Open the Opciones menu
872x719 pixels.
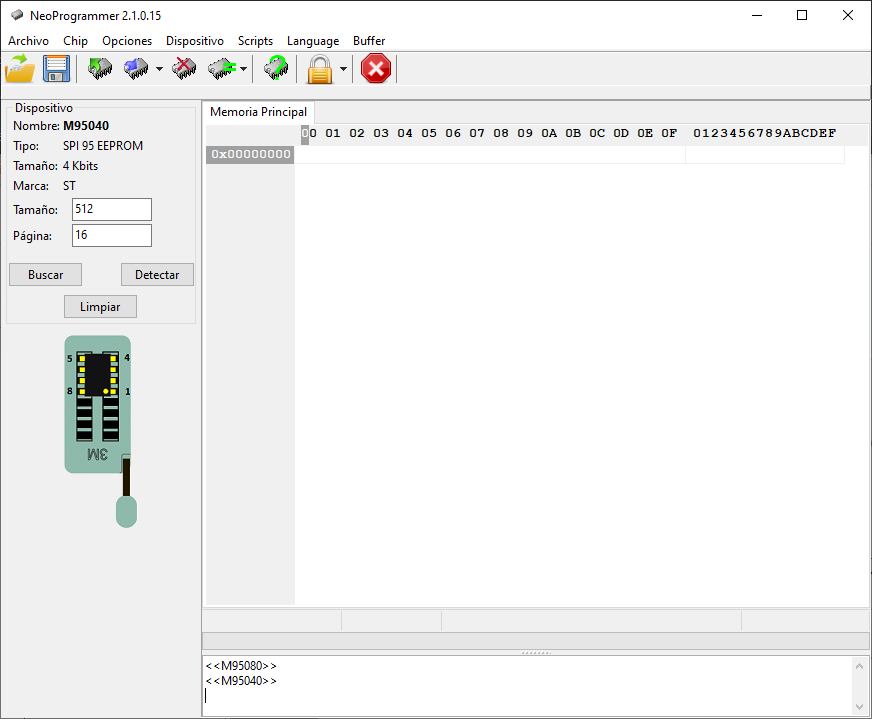(x=127, y=41)
